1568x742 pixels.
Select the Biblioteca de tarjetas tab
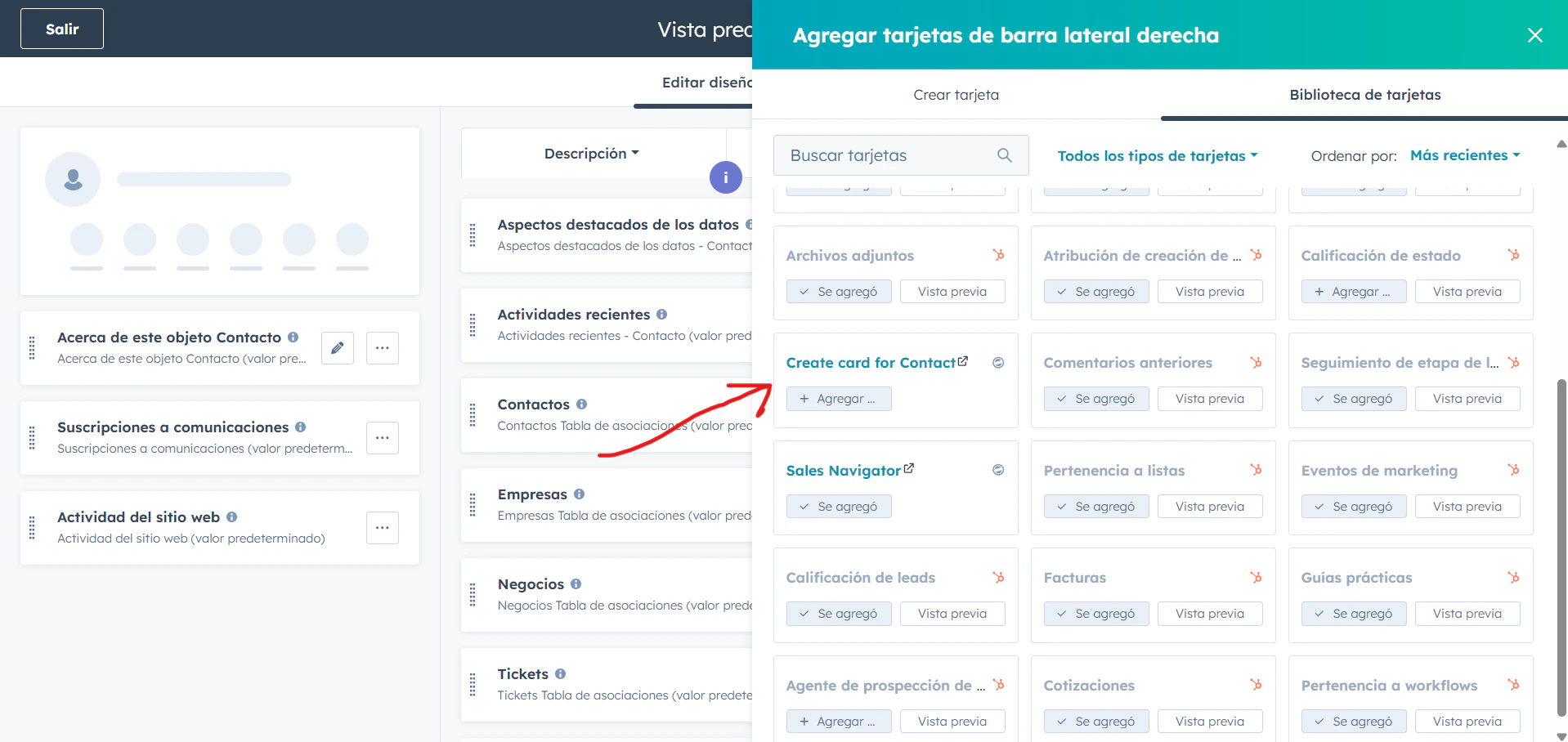[x=1364, y=95]
